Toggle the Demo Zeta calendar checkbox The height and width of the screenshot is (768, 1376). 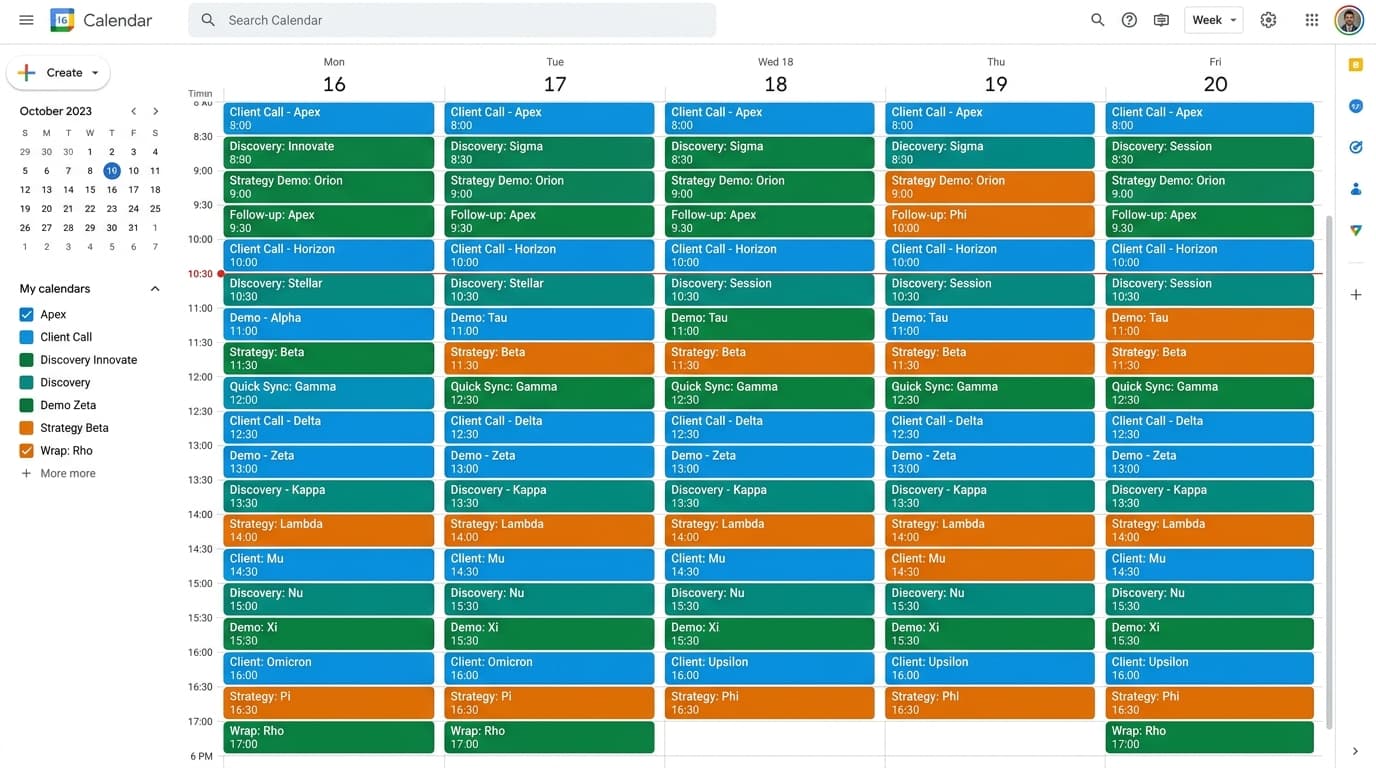click(x=27, y=405)
